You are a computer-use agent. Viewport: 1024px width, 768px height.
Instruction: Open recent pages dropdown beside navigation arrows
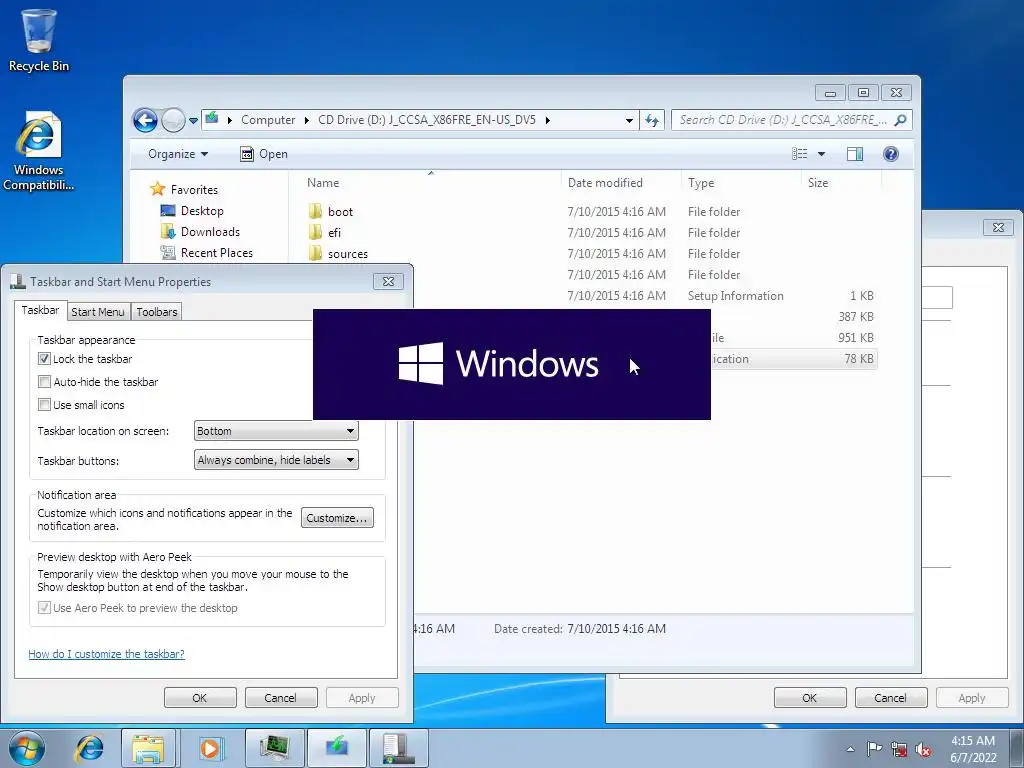193,121
